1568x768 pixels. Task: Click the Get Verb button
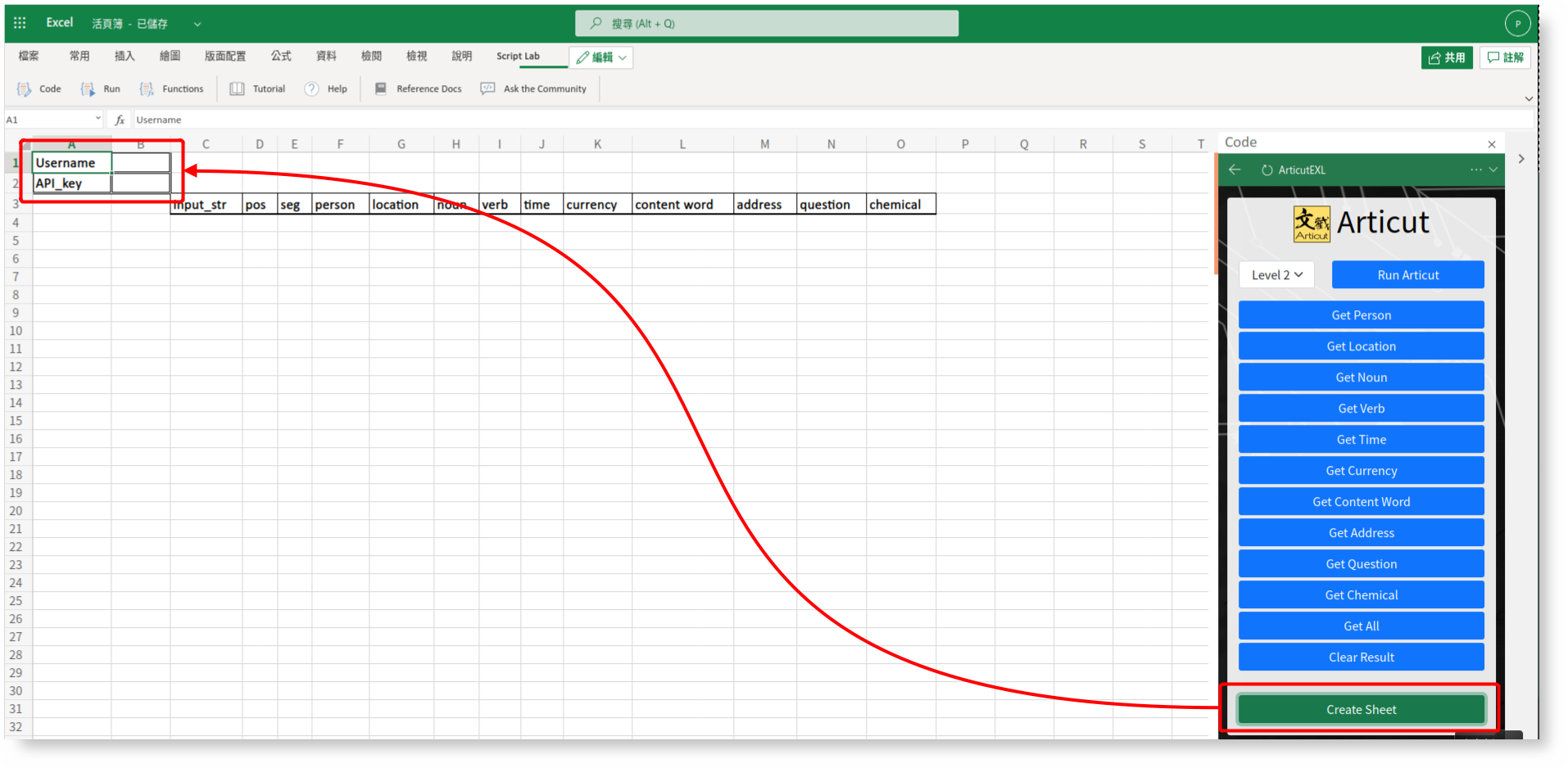pyautogui.click(x=1361, y=409)
